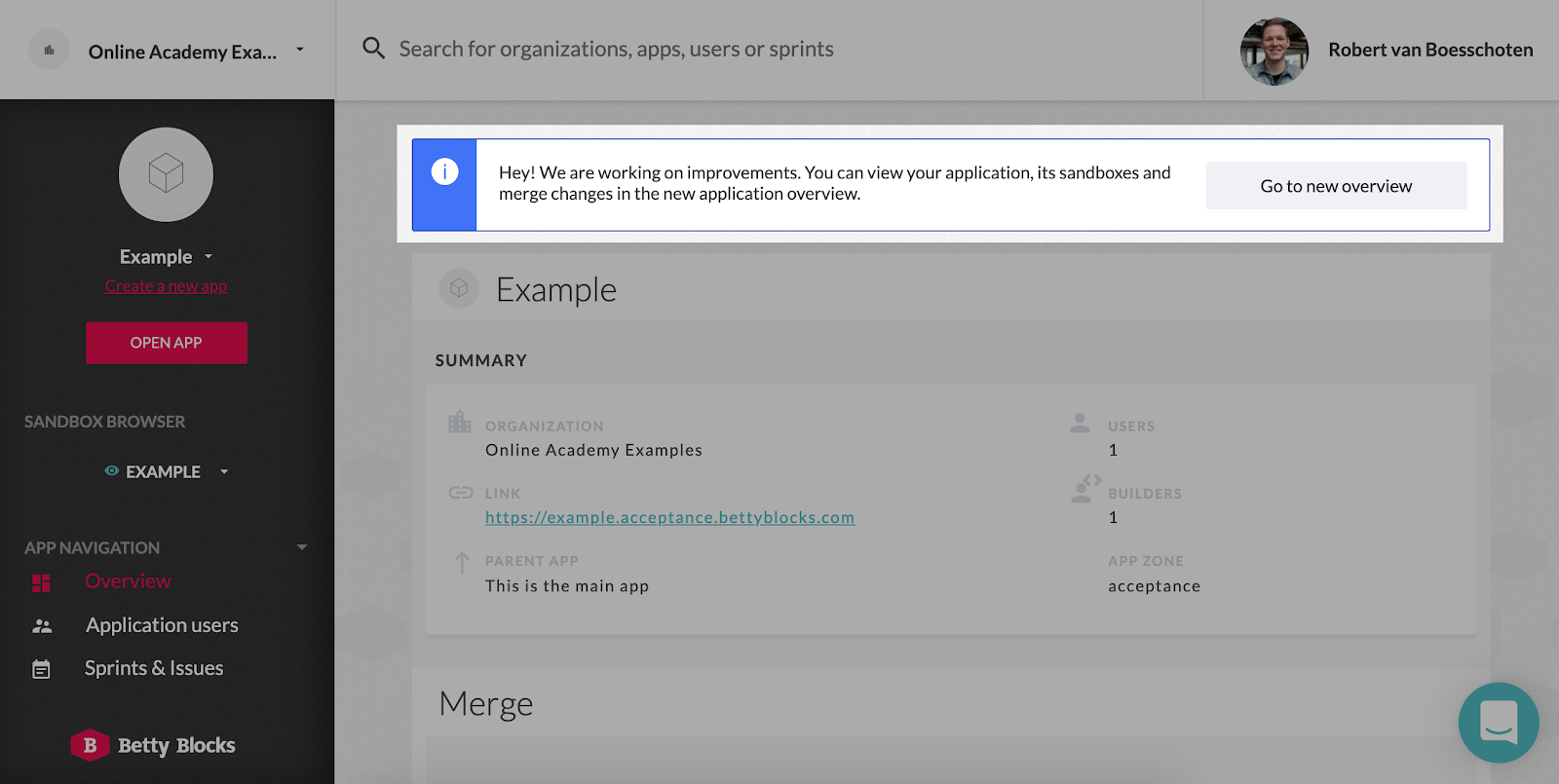1559x784 pixels.
Task: Expand the Example app dropdown arrow
Action: 209,257
